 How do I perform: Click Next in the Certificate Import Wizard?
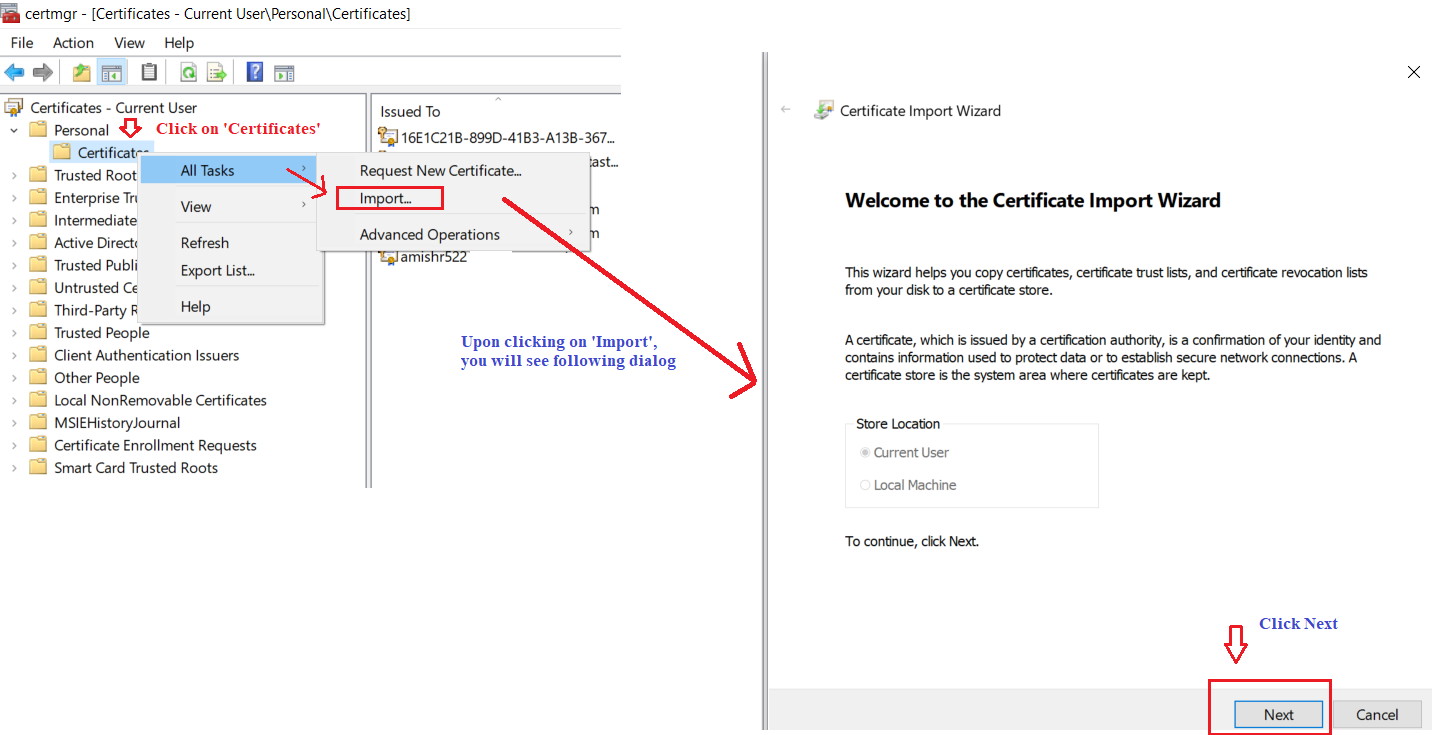(1278, 714)
